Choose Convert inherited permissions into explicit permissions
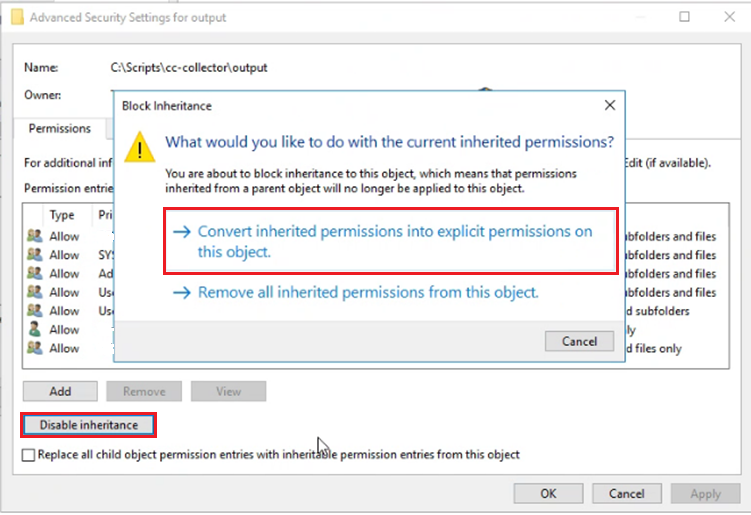751x515 pixels. [x=391, y=241]
